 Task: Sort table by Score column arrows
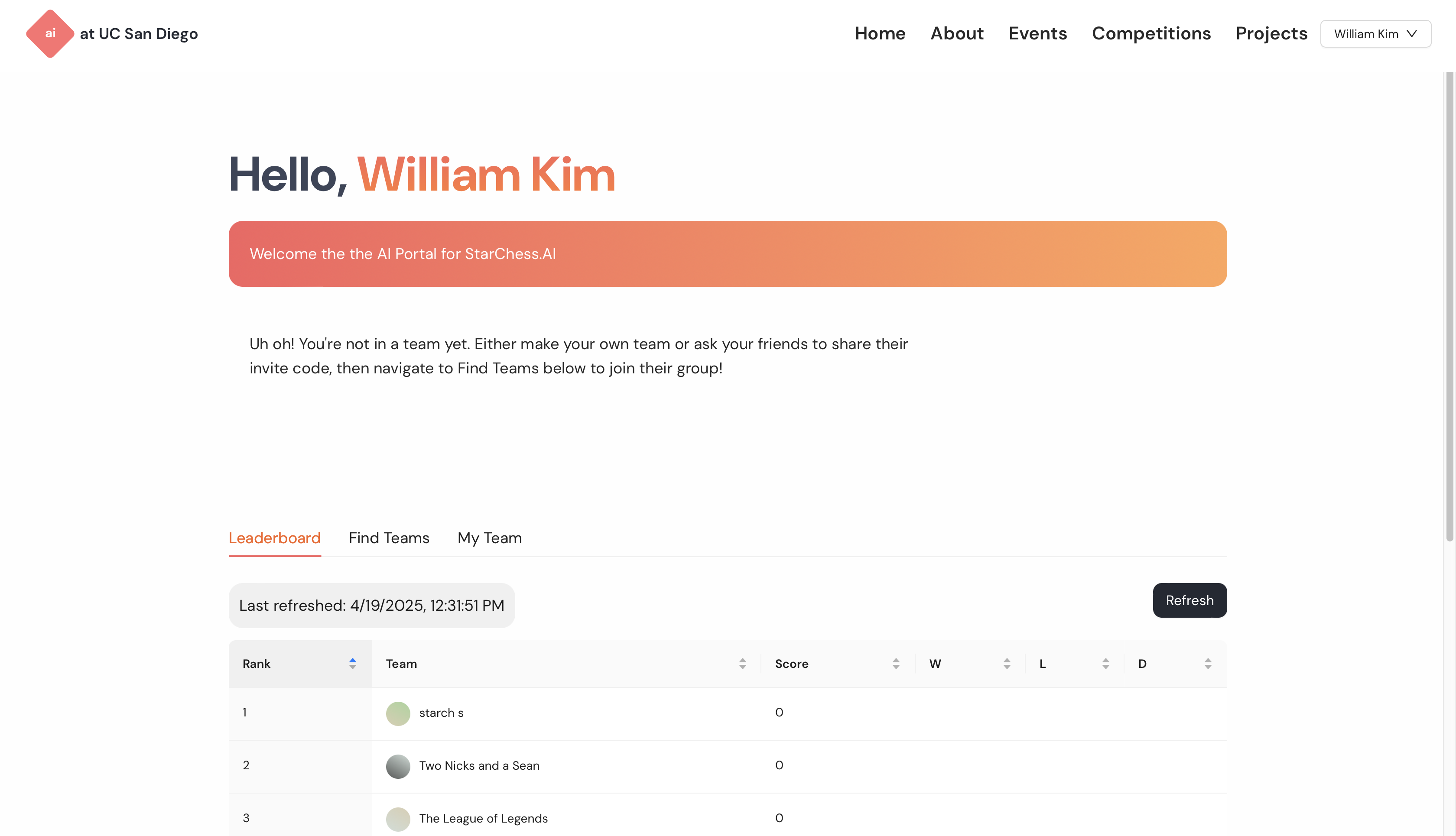point(895,664)
